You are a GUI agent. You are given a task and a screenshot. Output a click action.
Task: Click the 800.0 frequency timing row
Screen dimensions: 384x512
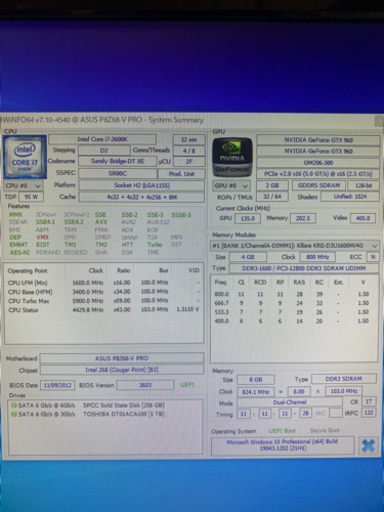point(292,294)
